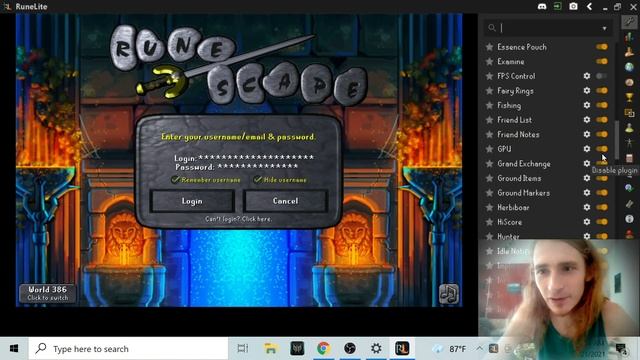Open OBS Studio from the taskbar
This screenshot has width=640, height=360.
tap(350, 349)
